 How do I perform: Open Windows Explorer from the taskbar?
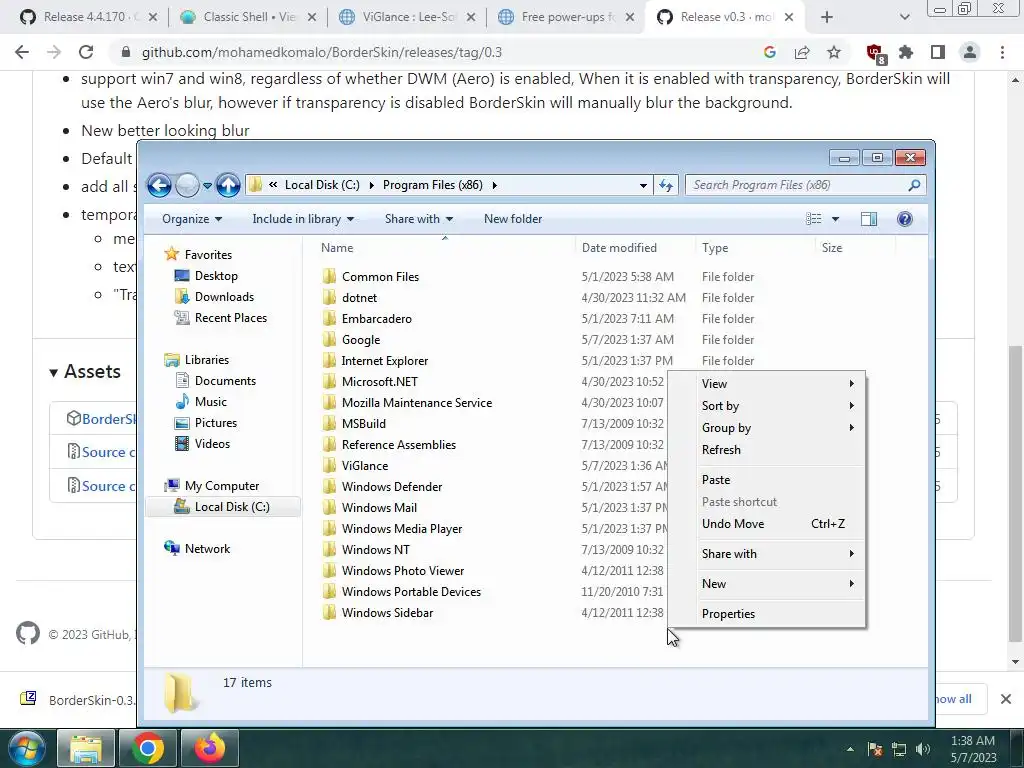(x=86, y=748)
